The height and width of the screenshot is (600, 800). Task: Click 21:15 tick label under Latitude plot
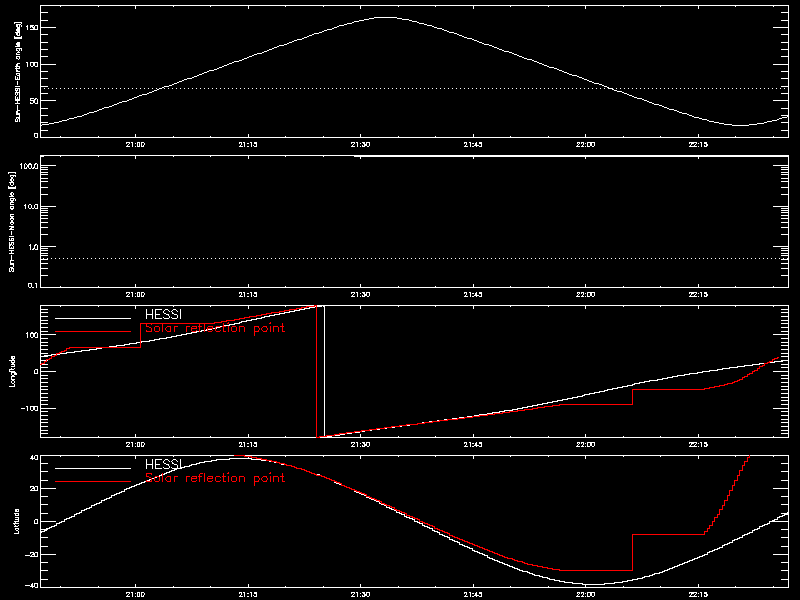tap(248, 594)
